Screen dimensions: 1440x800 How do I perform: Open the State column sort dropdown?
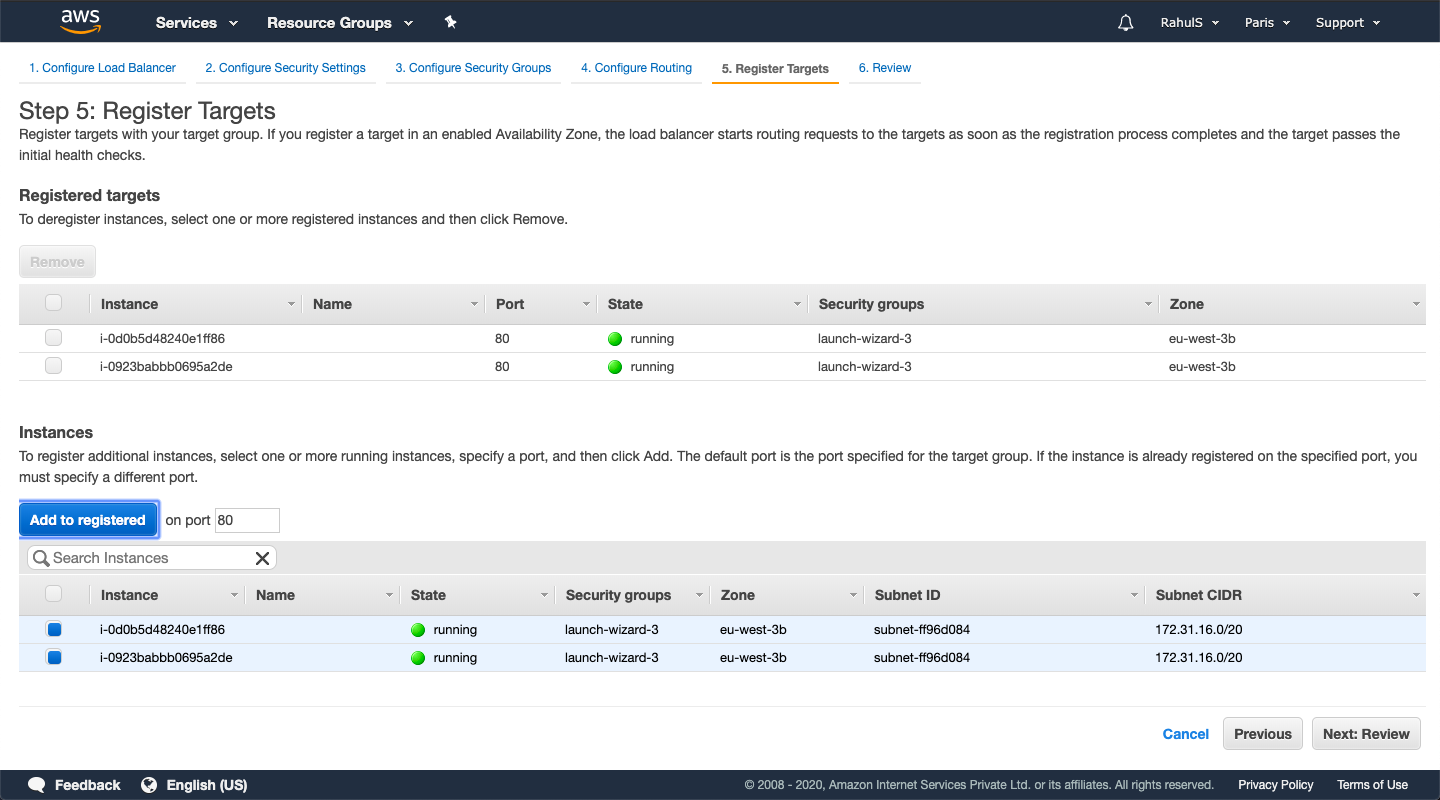pos(797,303)
